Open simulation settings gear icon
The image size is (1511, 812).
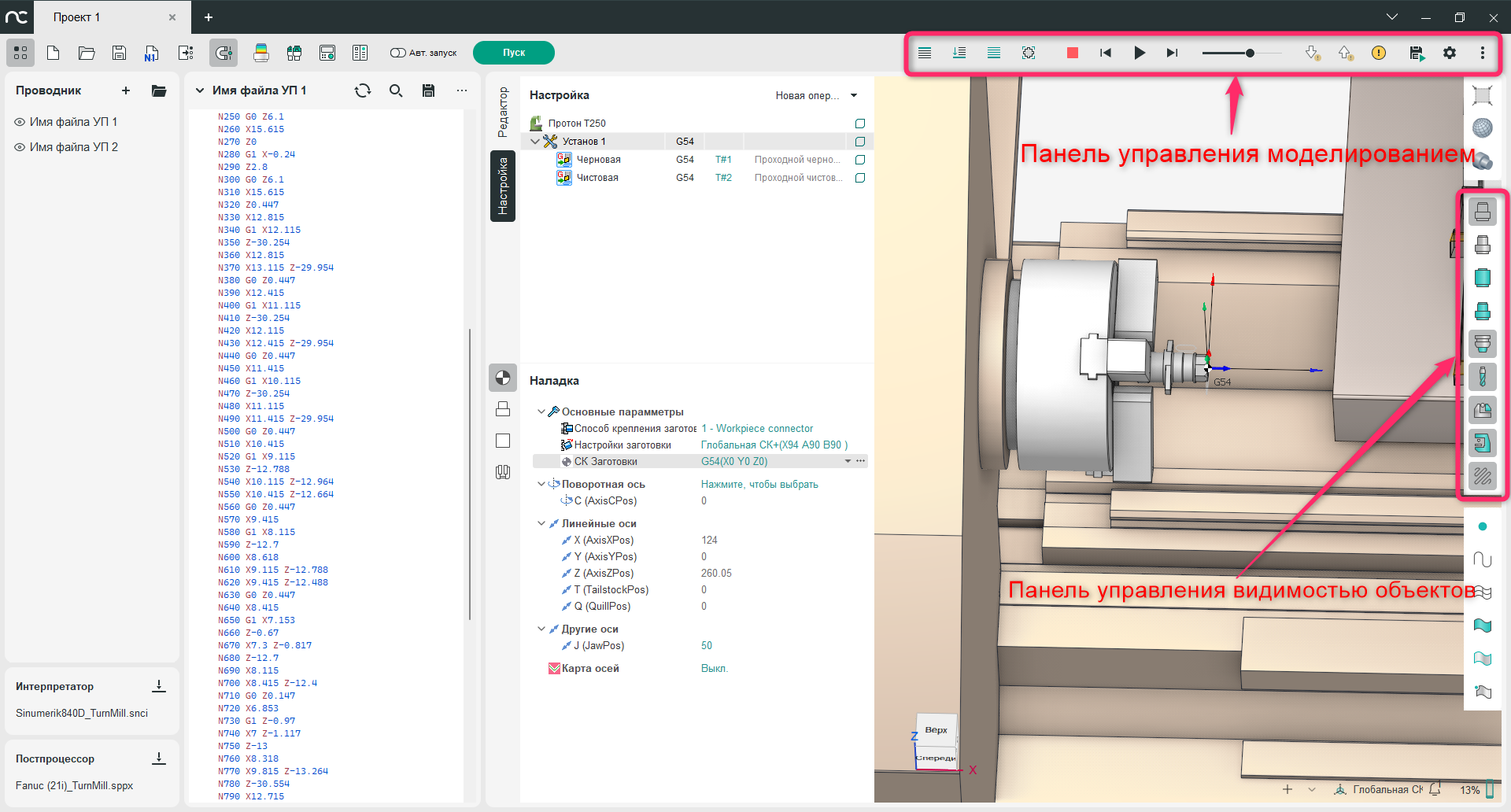[1449, 53]
